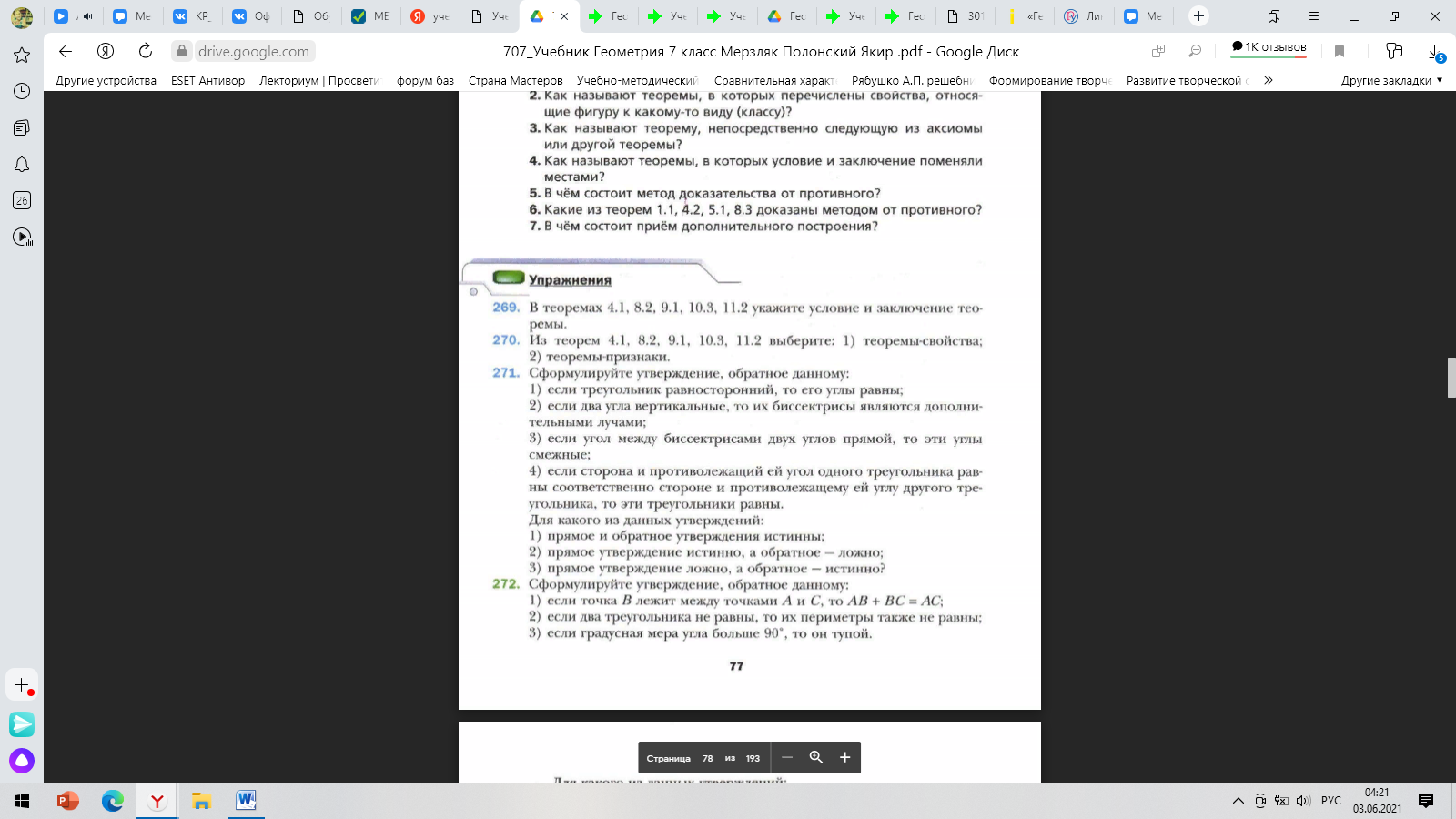
Task: Open the Лекториум | Просвети bookmark
Action: click(x=319, y=80)
